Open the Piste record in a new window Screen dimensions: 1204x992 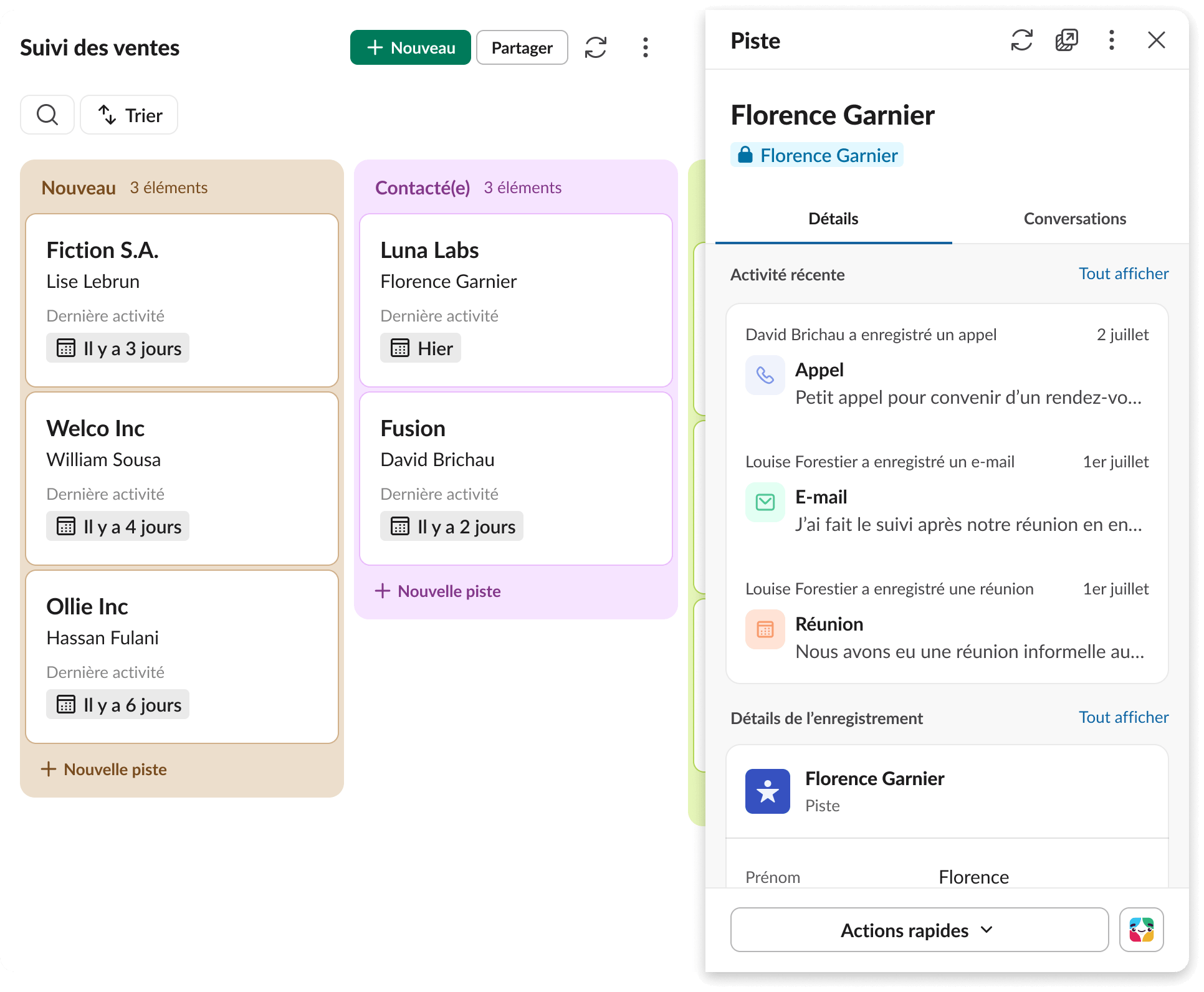tap(1067, 40)
